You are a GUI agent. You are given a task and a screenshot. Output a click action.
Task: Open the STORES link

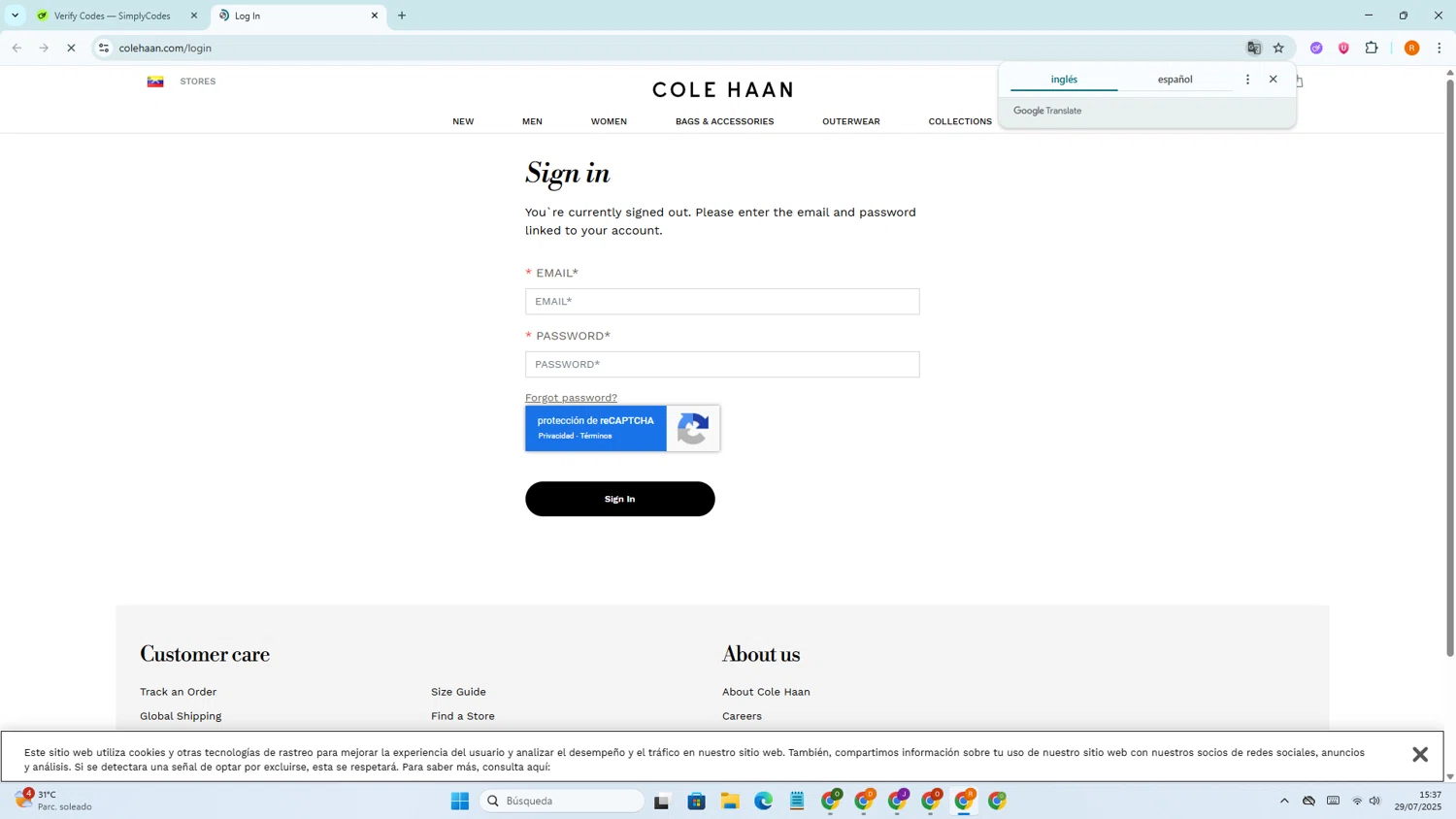tap(198, 82)
